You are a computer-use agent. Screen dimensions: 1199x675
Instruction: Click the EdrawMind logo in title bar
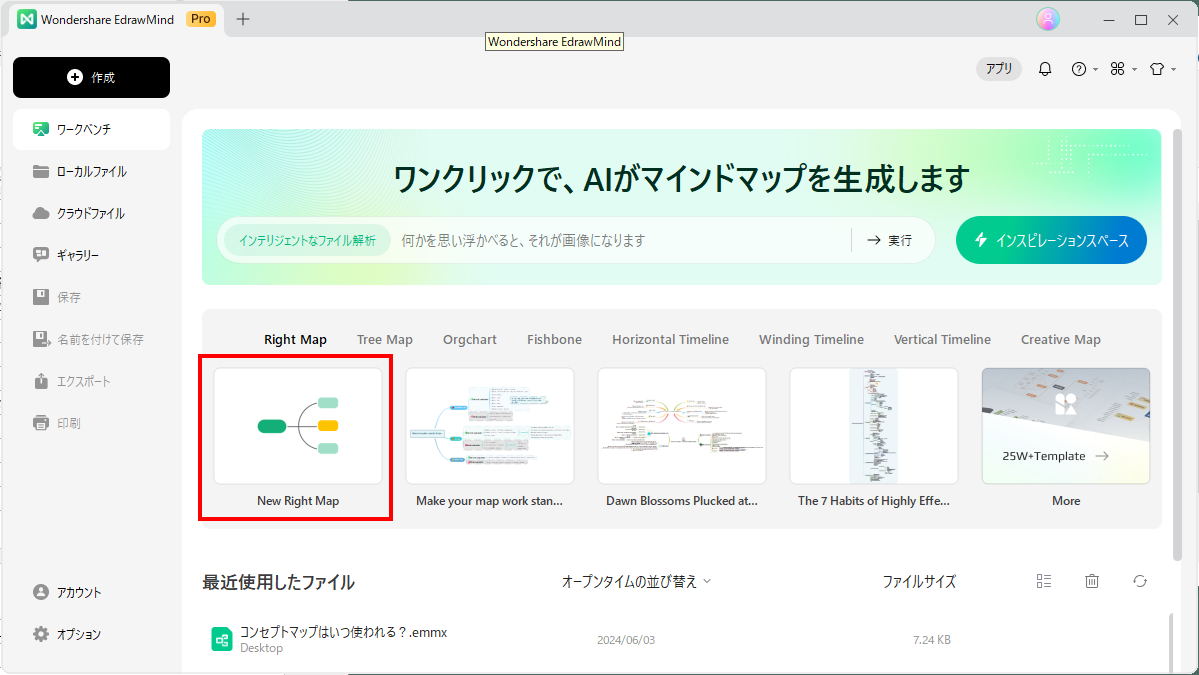[x=27, y=19]
